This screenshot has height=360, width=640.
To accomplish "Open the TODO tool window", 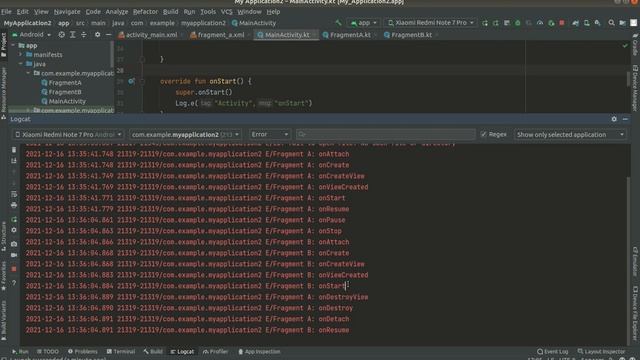I will [48, 351].
